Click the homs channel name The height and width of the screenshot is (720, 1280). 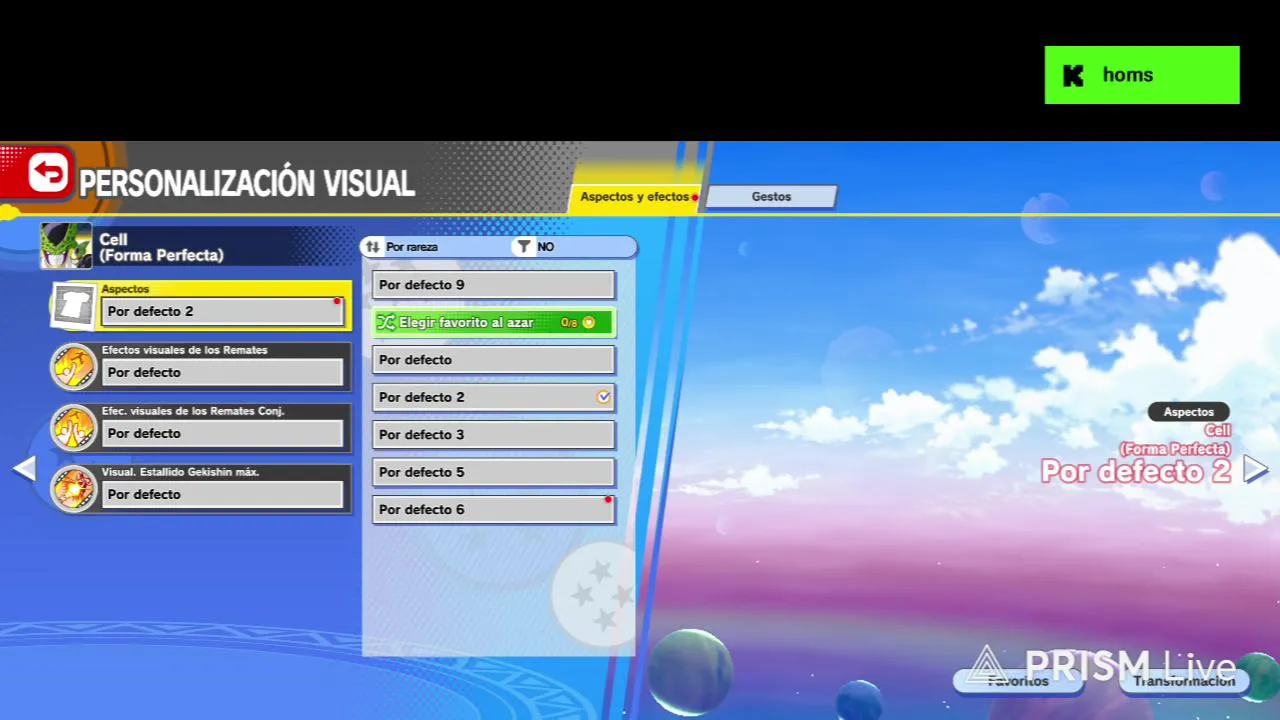(x=1128, y=75)
